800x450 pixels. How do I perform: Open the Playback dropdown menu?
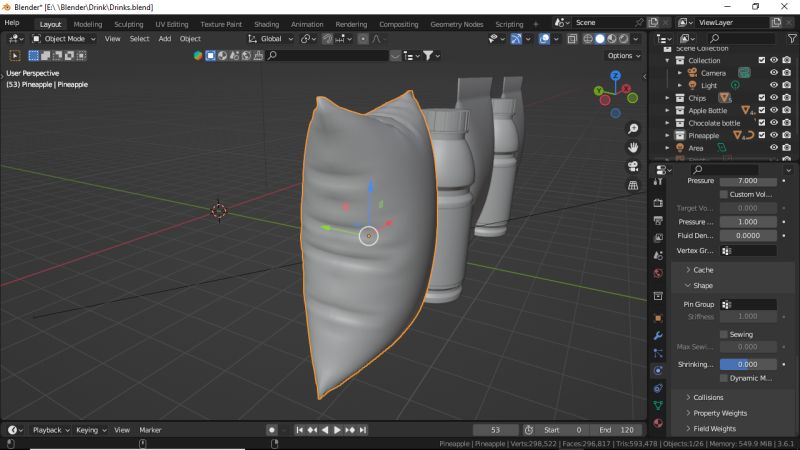(51, 430)
